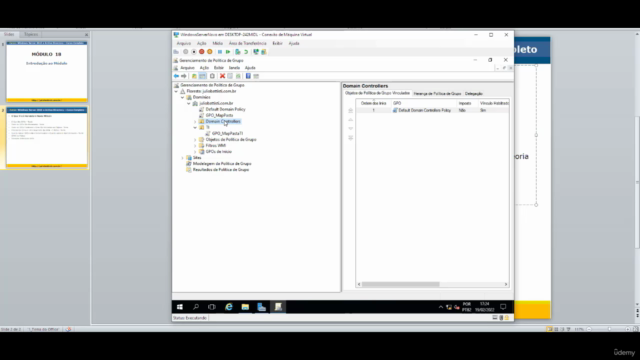Select Objetos de Política de Grupo Vinculados tab
Screen dimensions: 640x360
377,93
